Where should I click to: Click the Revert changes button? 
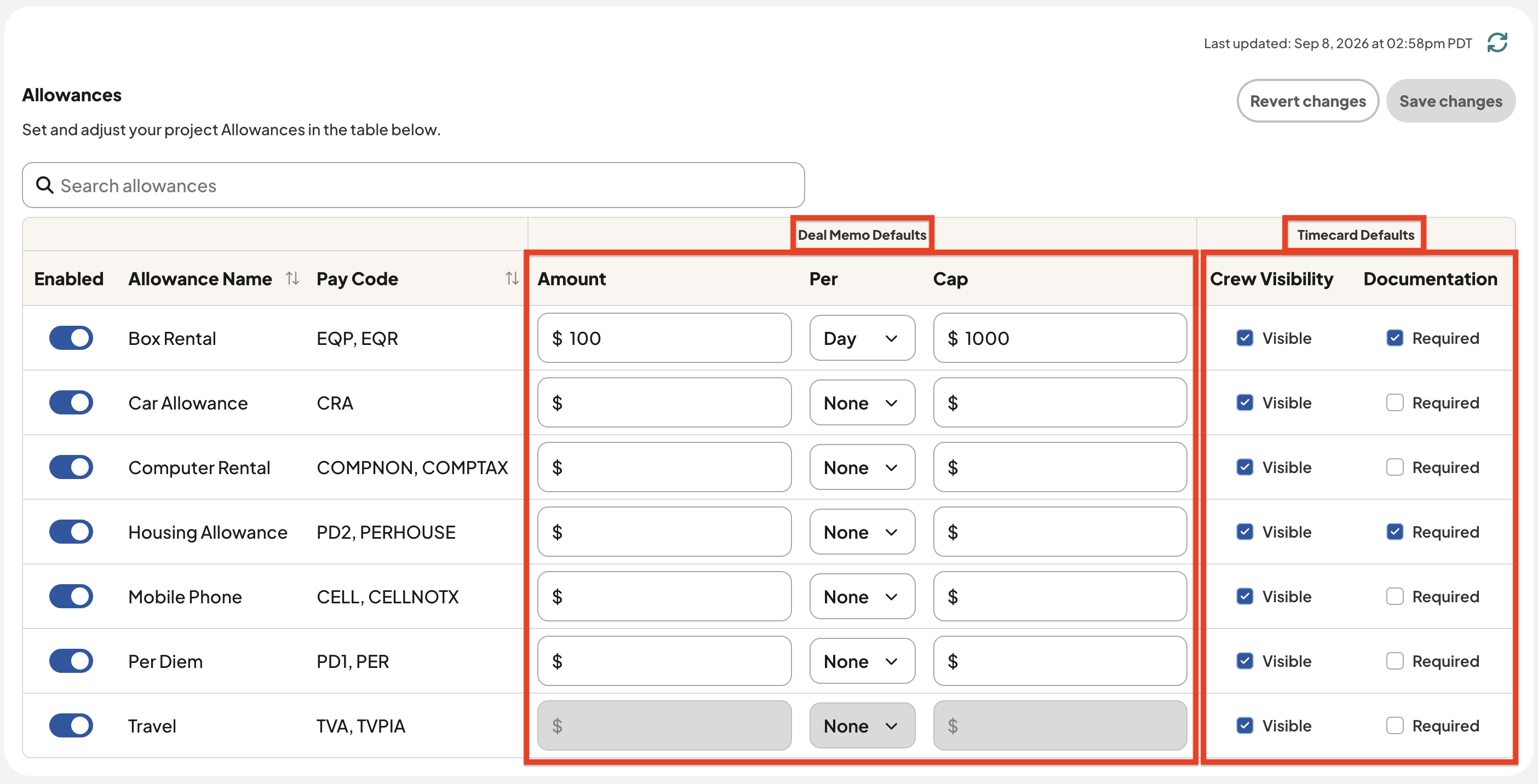coord(1307,101)
